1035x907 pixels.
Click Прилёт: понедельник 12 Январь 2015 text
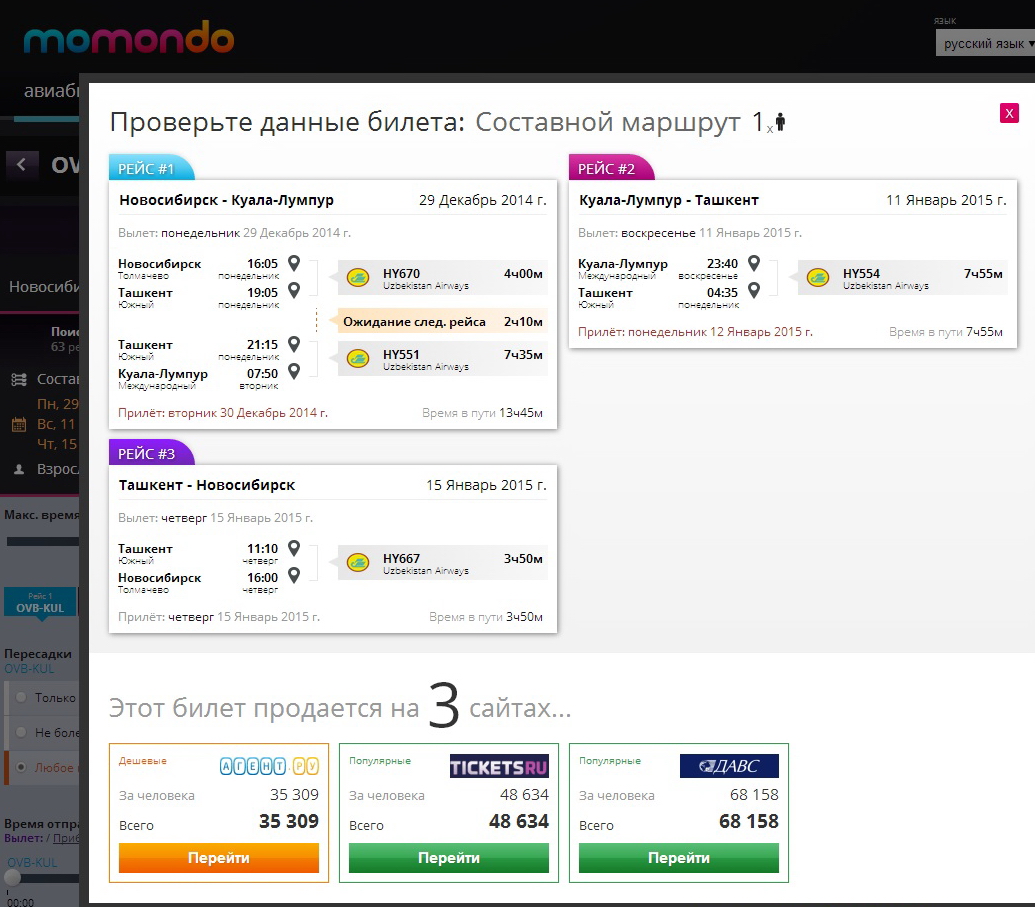coord(696,332)
